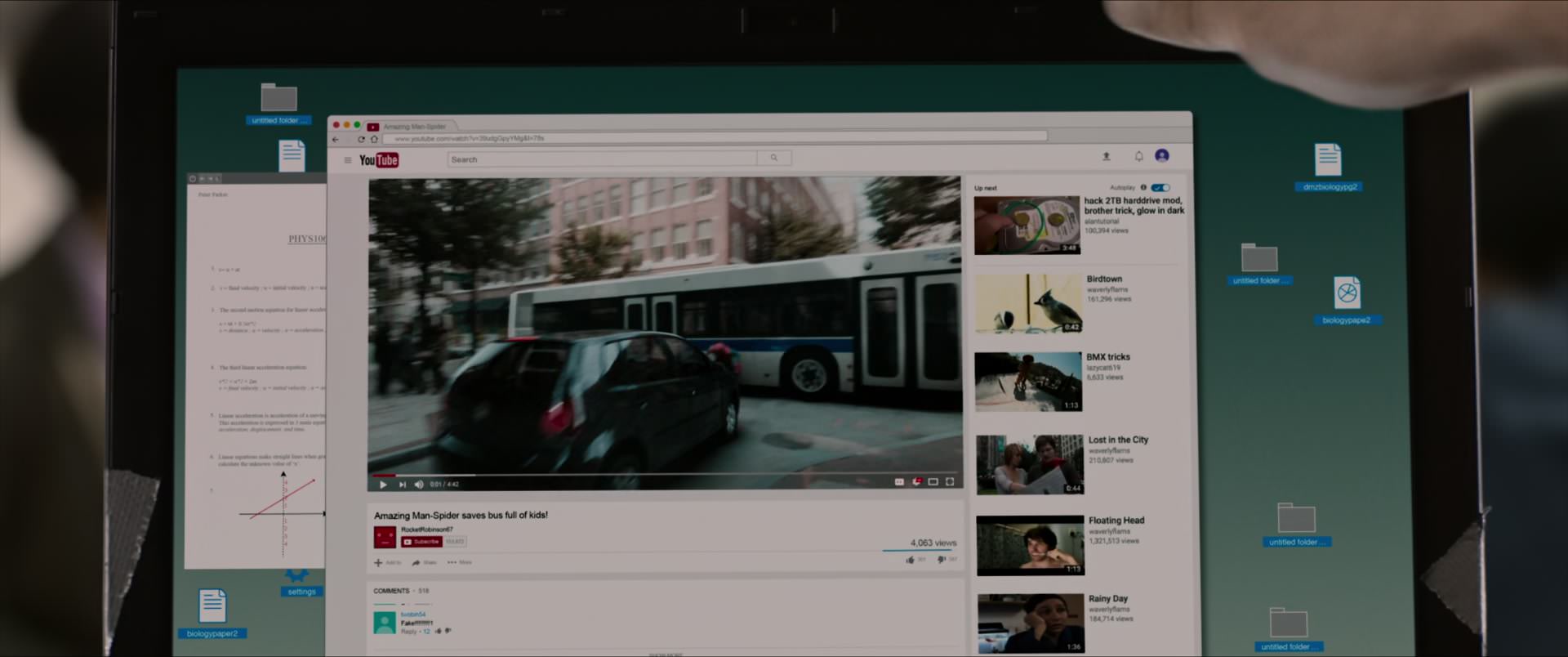Mute the video volume speaker icon
Image resolution: width=1568 pixels, height=657 pixels.
(x=419, y=485)
